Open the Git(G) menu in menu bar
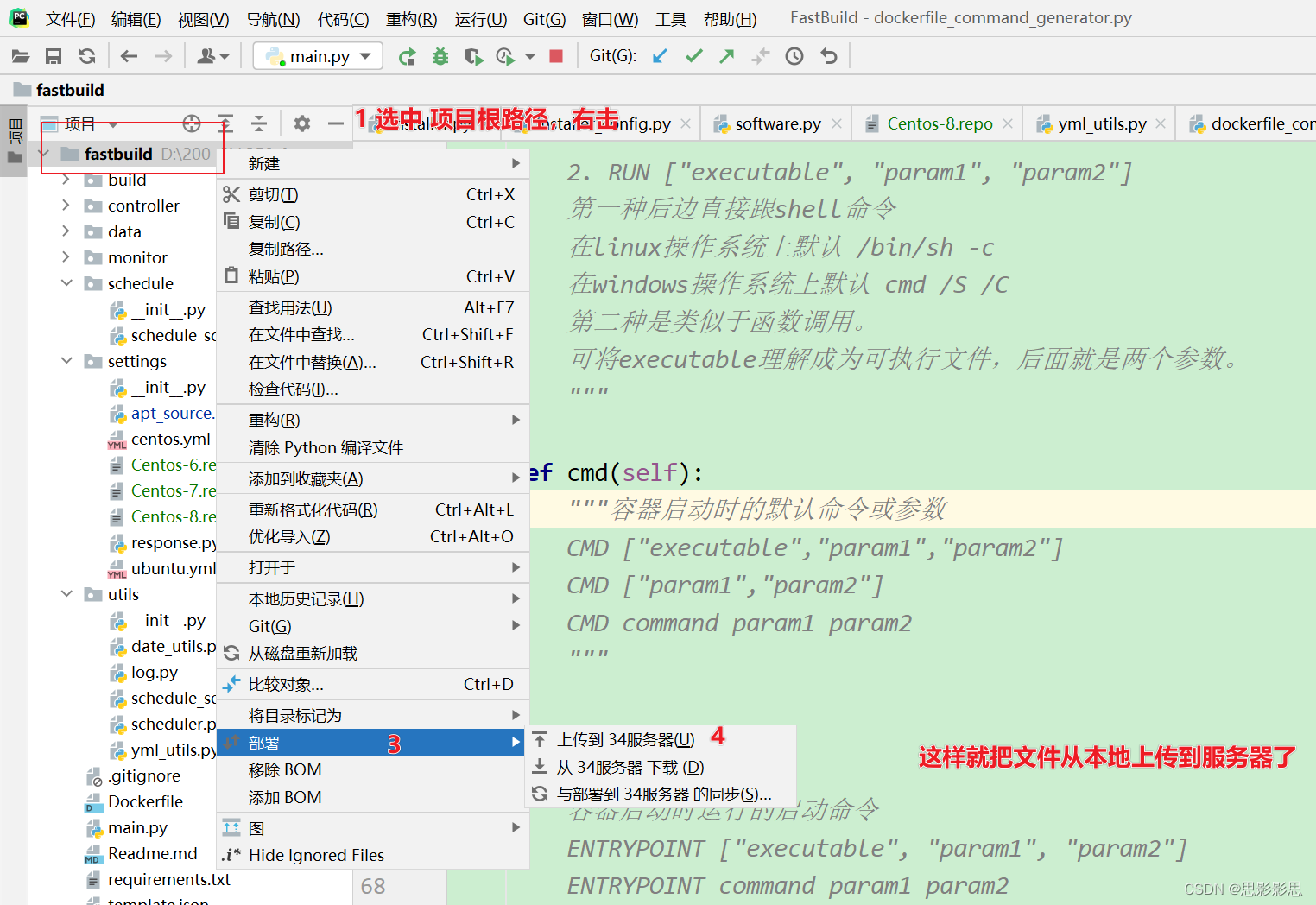 click(545, 19)
